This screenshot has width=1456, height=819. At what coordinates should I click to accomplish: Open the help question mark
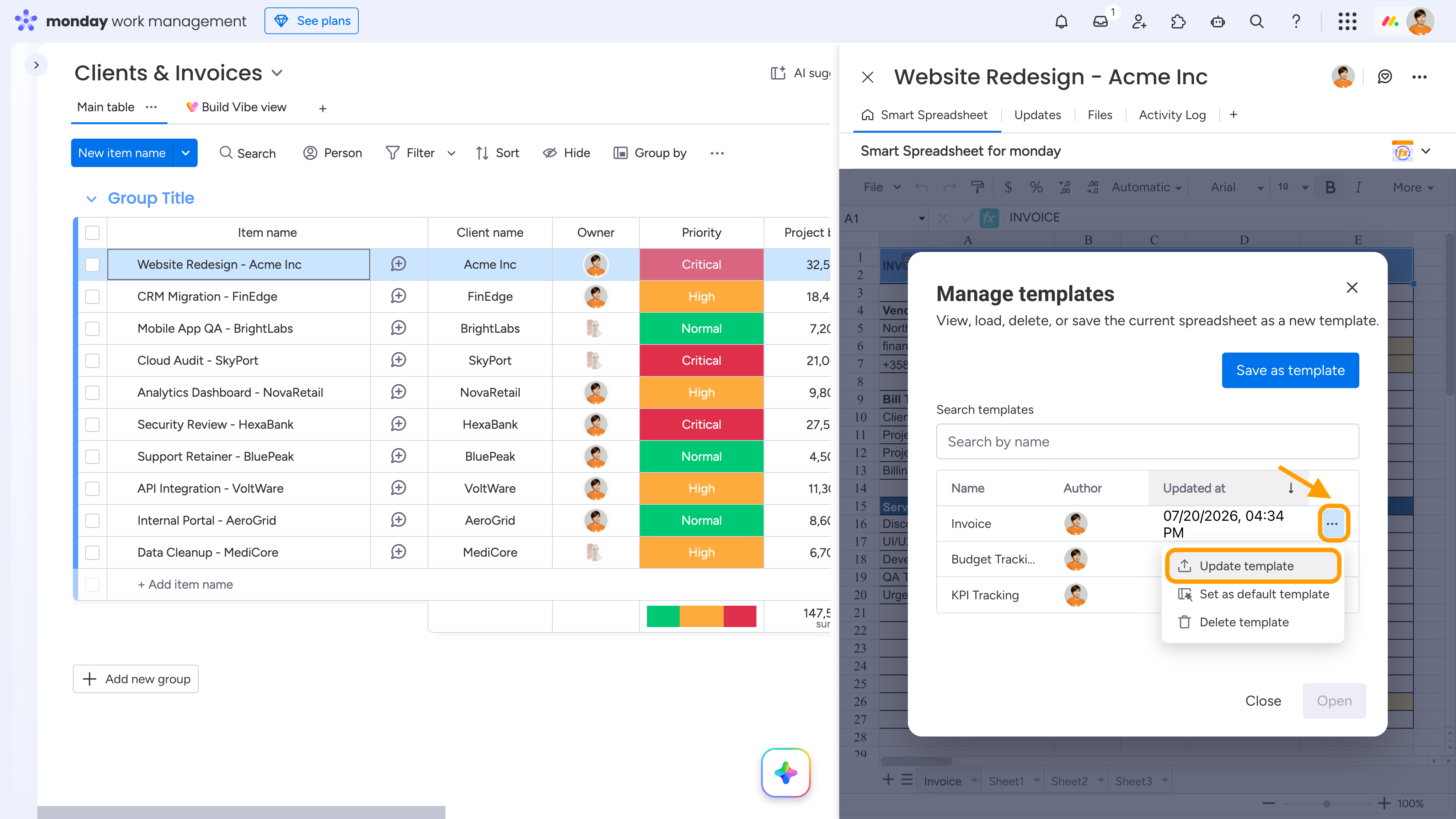click(x=1296, y=21)
